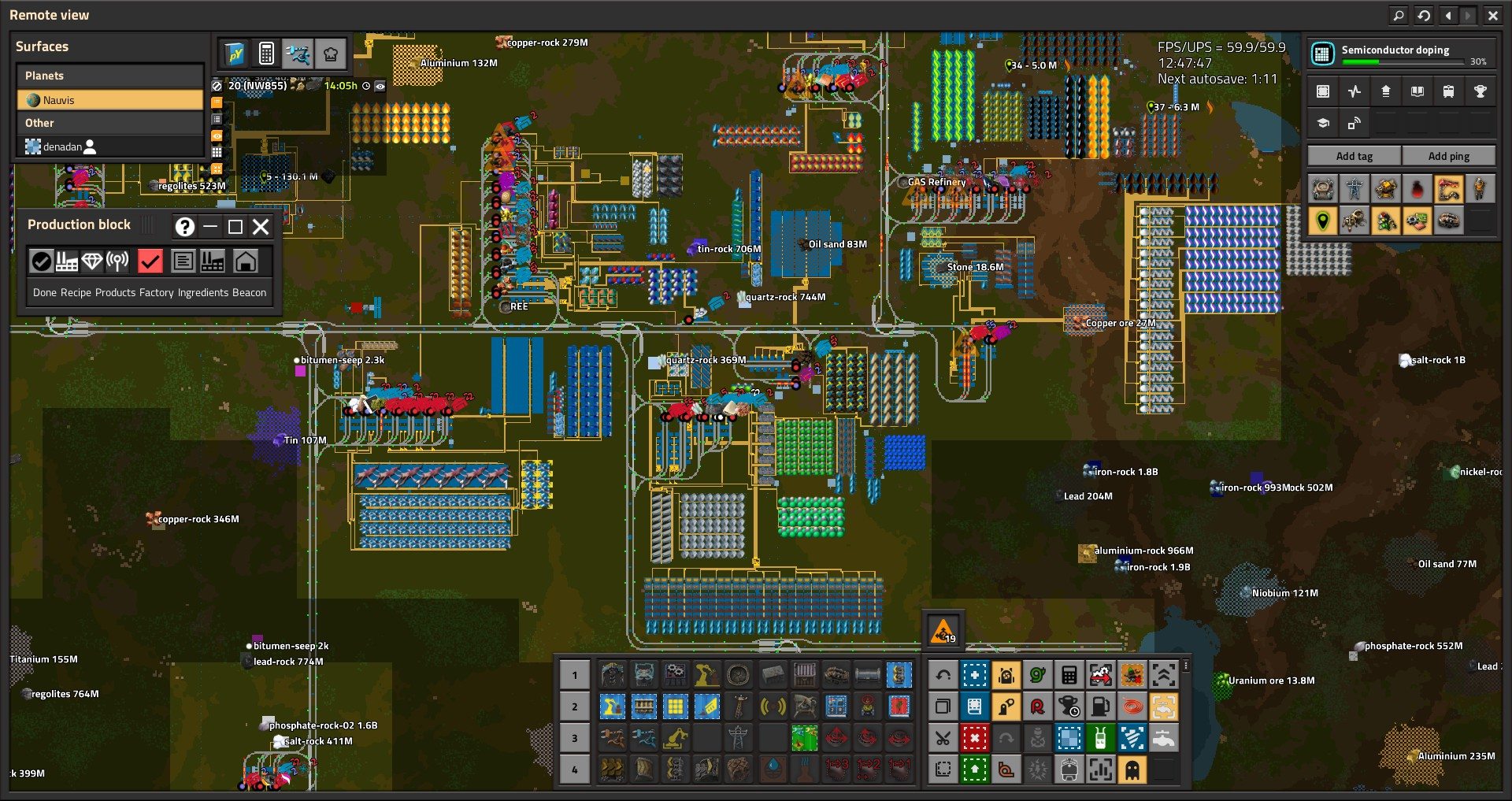Open the open-book icon button
The height and width of the screenshot is (801, 1512).
[1417, 91]
